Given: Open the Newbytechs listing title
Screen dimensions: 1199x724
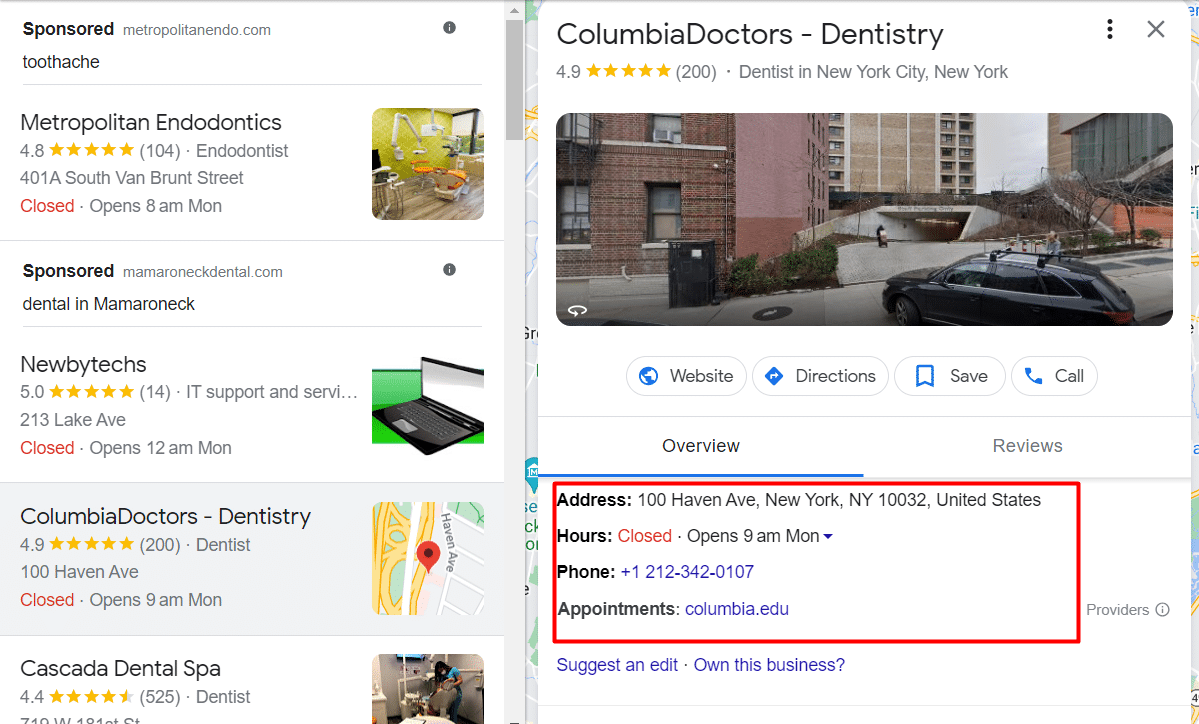Looking at the screenshot, I should click(83, 364).
